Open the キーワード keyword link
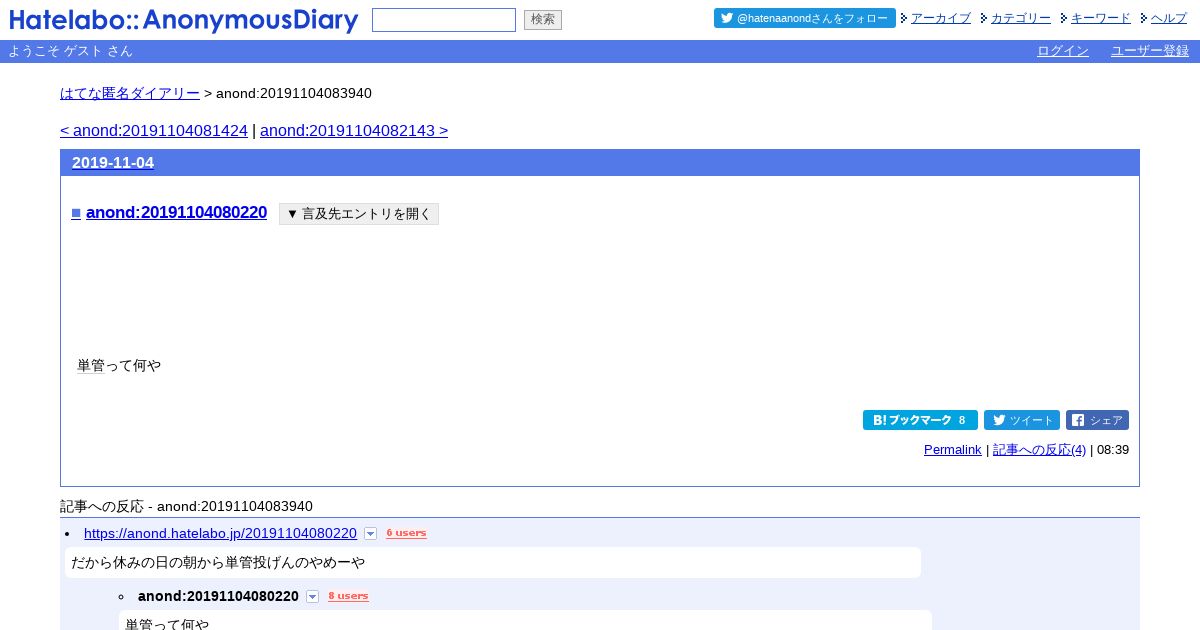This screenshot has width=1200, height=630. (x=1101, y=18)
